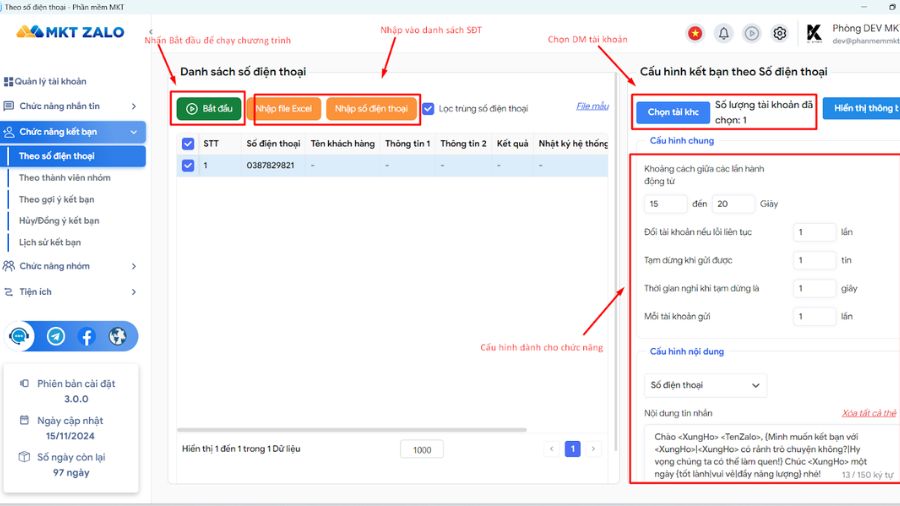Click the play tutorial icon in header
Screen dimensions: 900x506
pyautogui.click(x=751, y=33)
